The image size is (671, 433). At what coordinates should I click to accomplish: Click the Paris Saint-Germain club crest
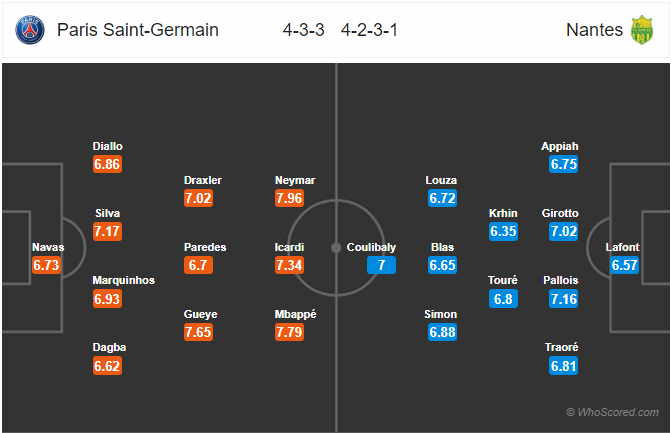point(30,30)
